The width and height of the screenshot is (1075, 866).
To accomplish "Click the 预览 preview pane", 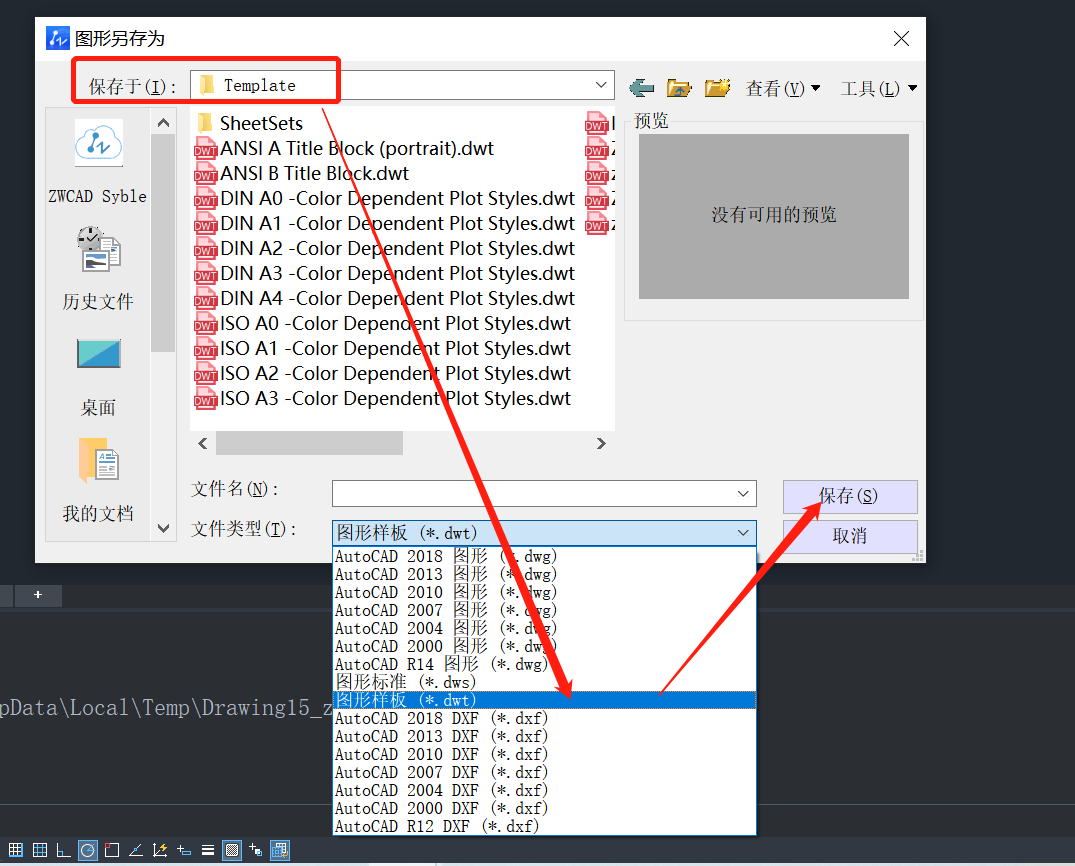I will [x=773, y=216].
